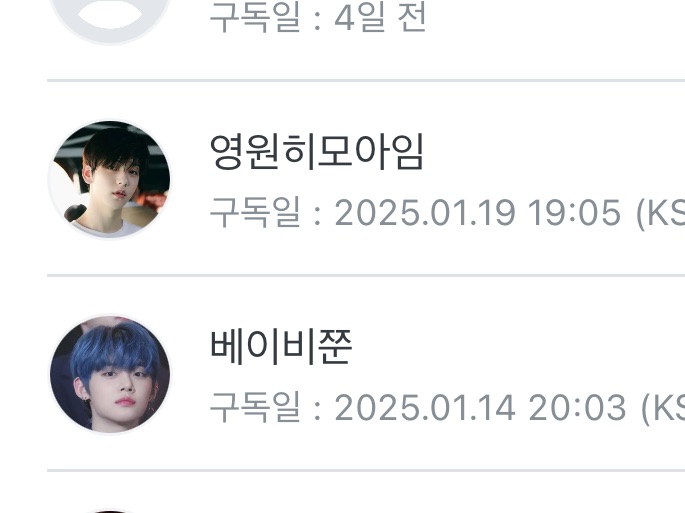685x513 pixels.
Task: Click the cut-off (KS timezone text after 19:05
Action: [660, 214]
